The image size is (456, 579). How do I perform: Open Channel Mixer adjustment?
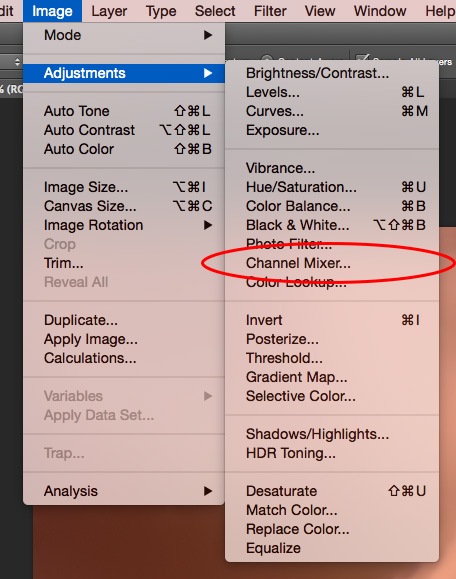pos(298,263)
